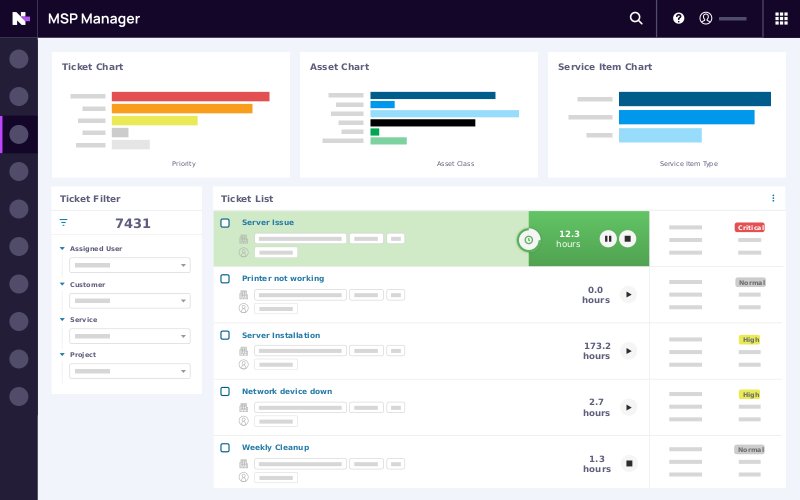The width and height of the screenshot is (800, 500).
Task: Click building icon in Weekly Cleanup row
Action: [243, 463]
